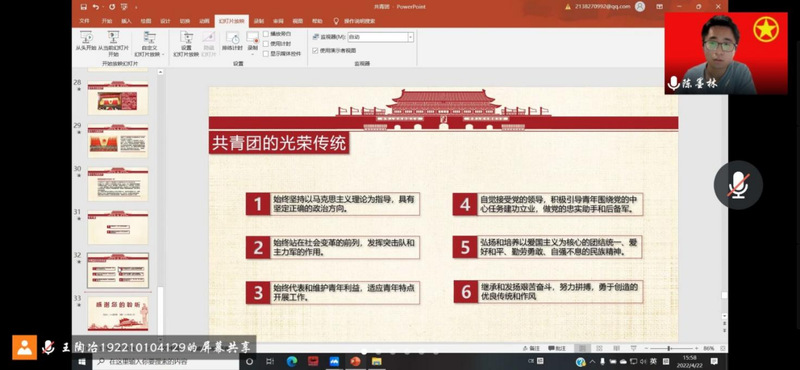Screen dimensions: 800x370
Task: Switch to Reading view in status bar
Action: [616, 348]
